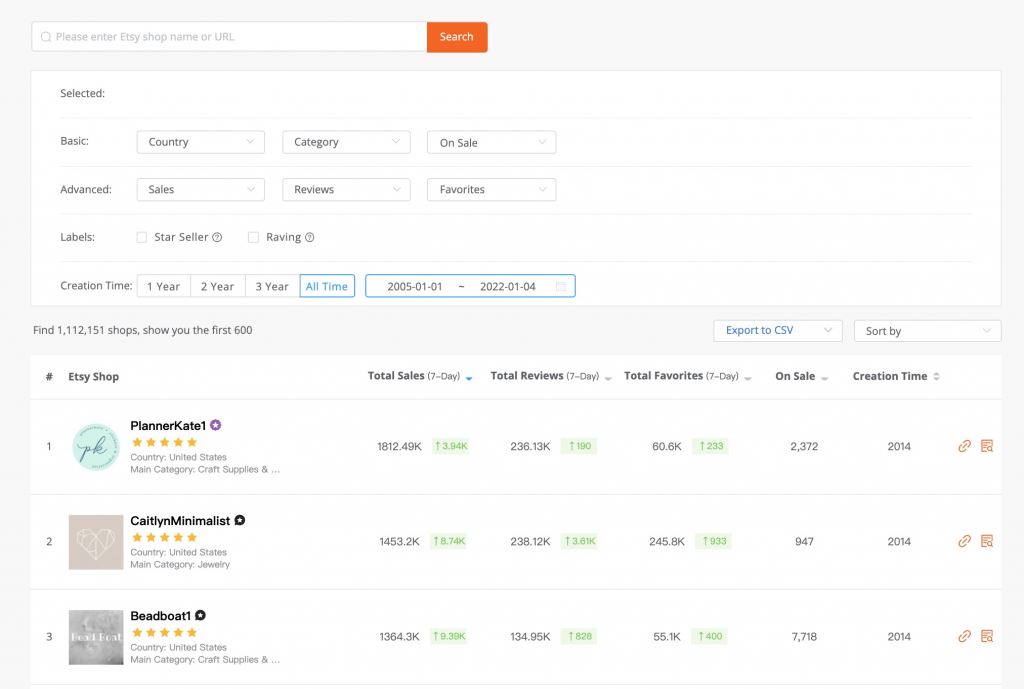The width and height of the screenshot is (1024, 689).
Task: Select the All Time creation filter
Action: click(327, 285)
